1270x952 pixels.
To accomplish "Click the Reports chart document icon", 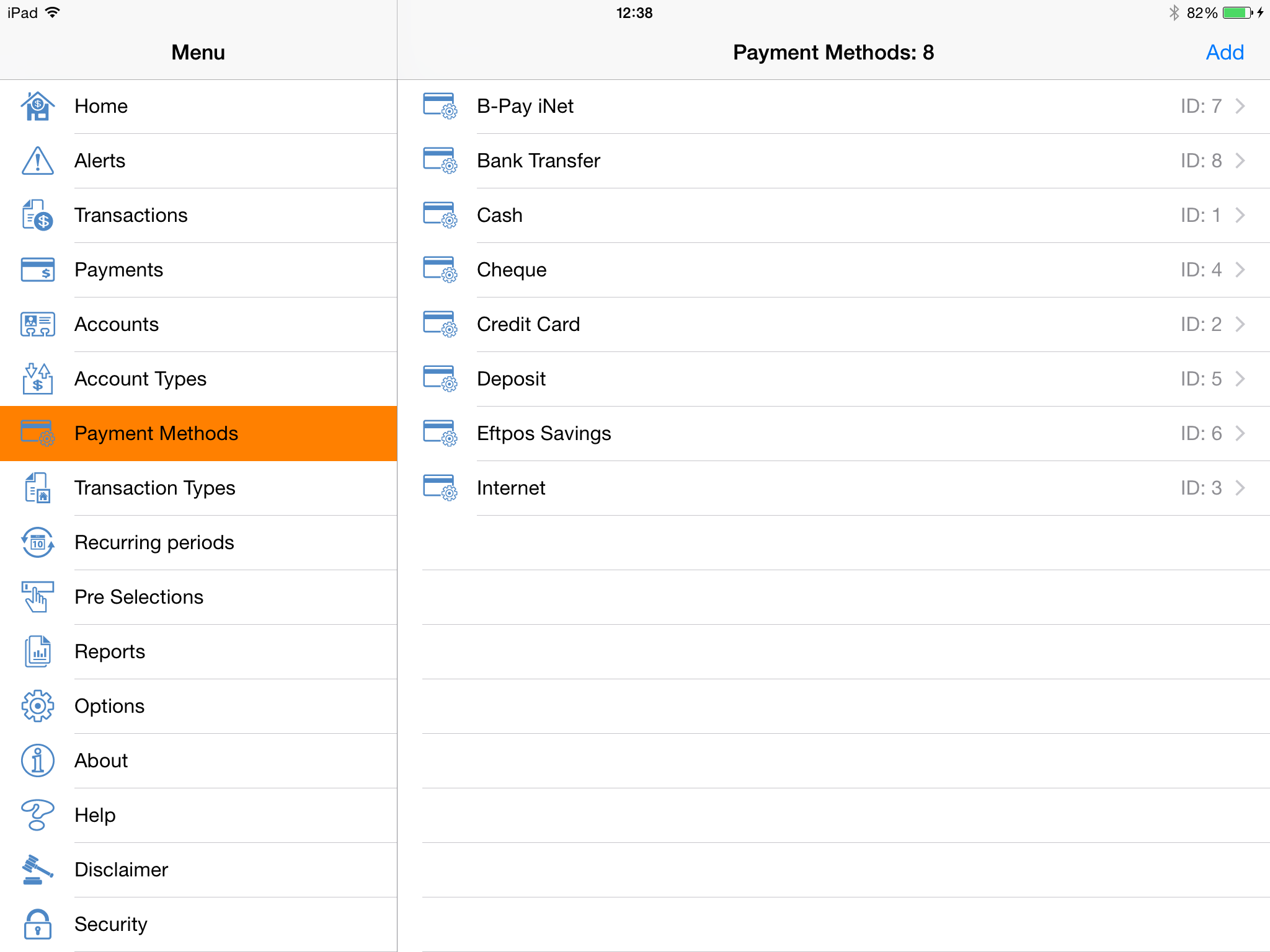I will 38,651.
